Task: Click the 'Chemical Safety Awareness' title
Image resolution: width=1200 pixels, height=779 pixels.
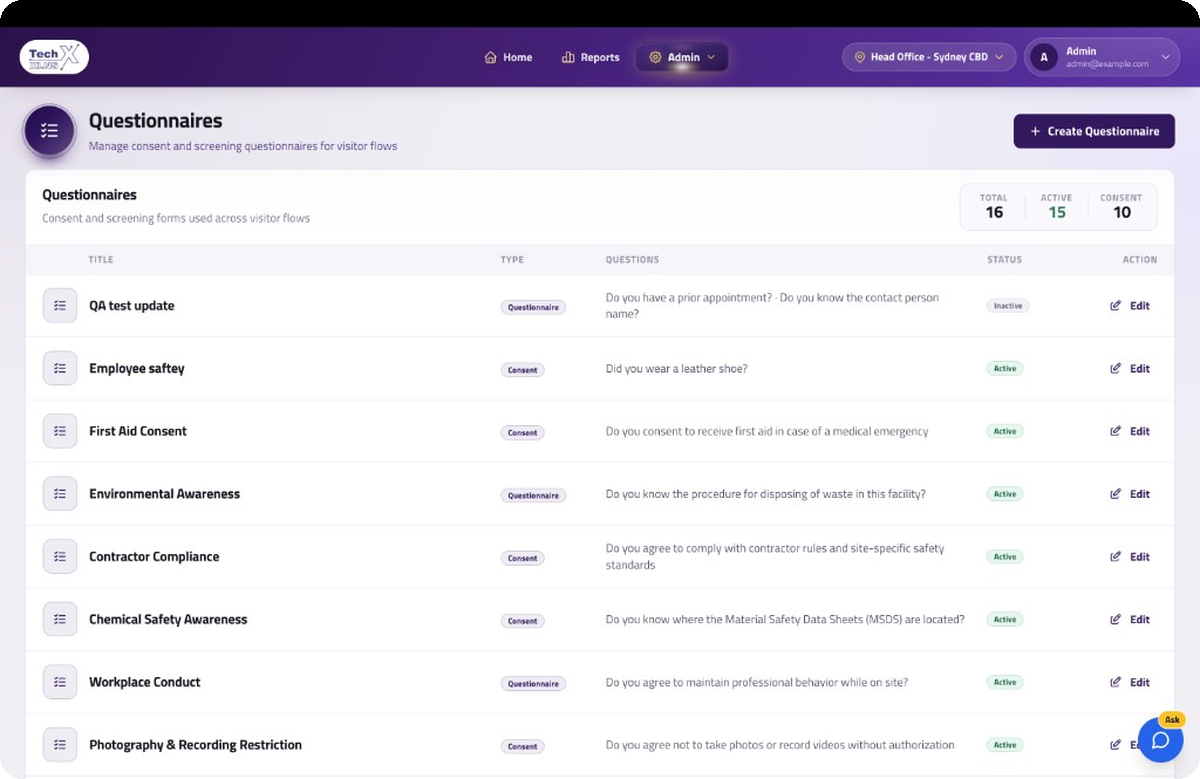Action: coord(168,619)
